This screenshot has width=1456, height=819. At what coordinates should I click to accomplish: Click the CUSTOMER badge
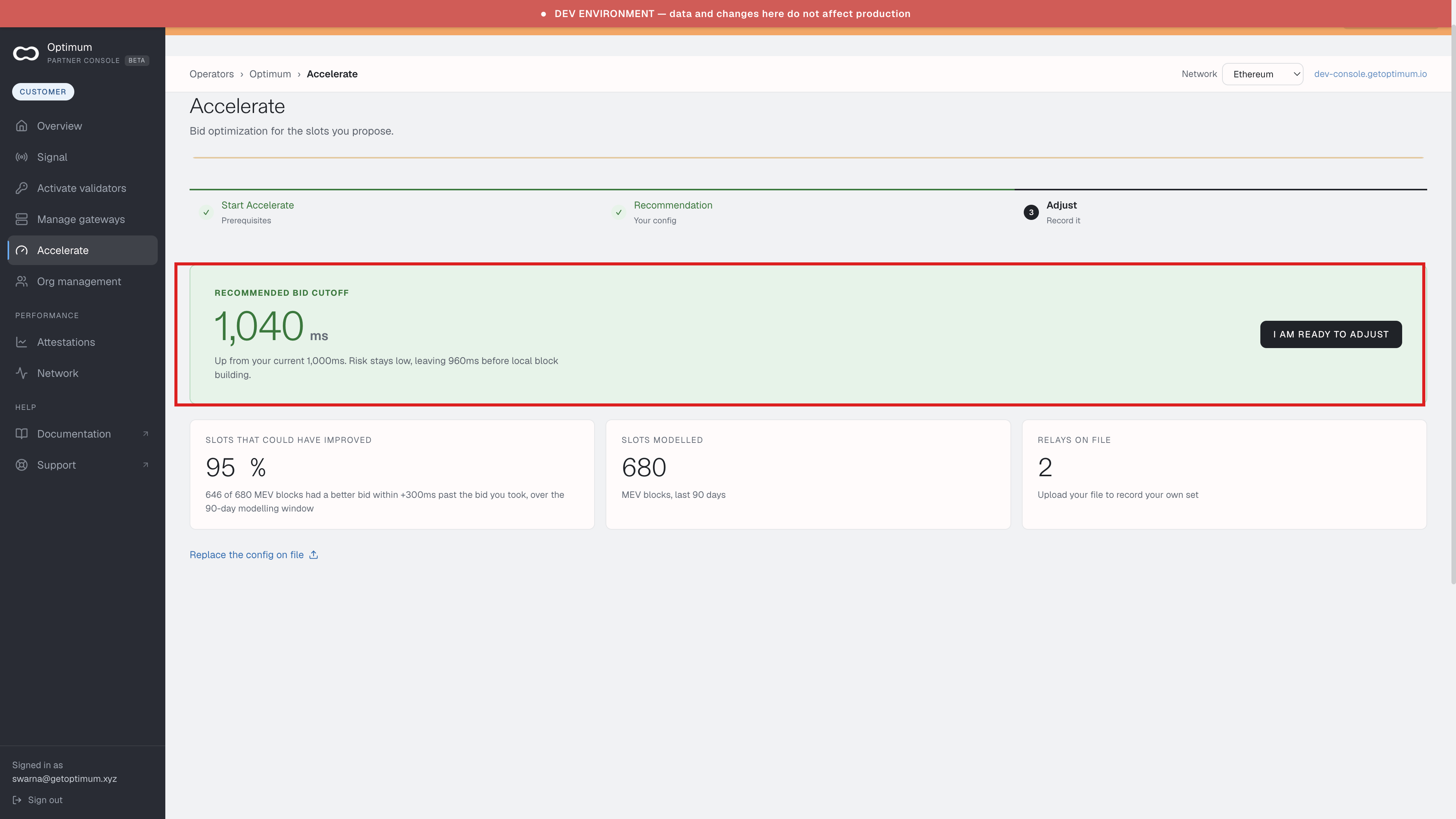(43, 91)
